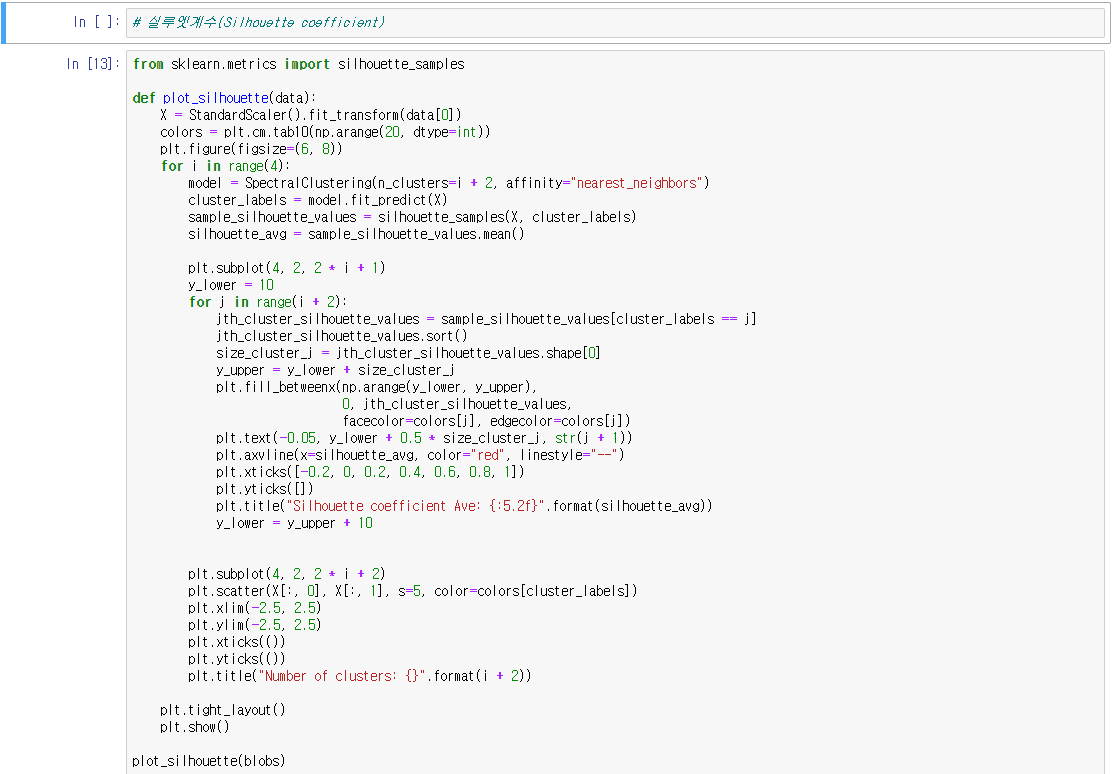Click the 'plt.show()' line
The height and width of the screenshot is (774, 1113).
pos(195,729)
